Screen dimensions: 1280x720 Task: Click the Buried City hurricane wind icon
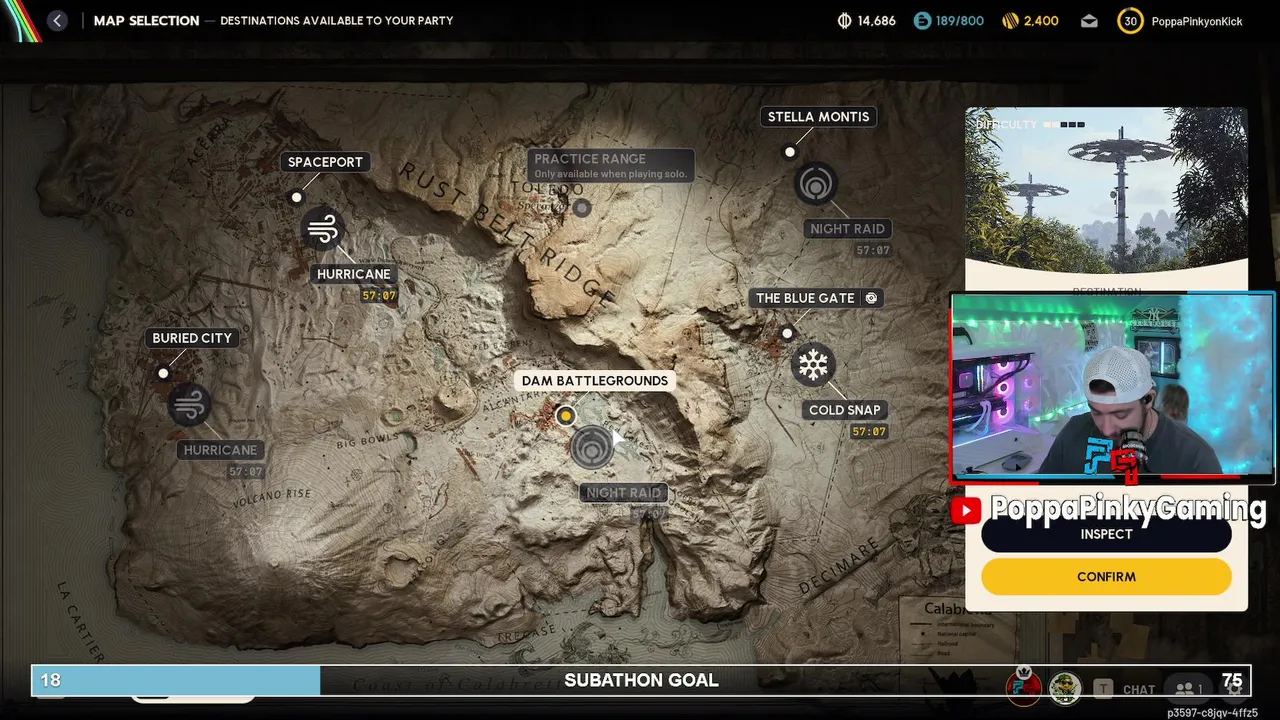click(x=189, y=405)
